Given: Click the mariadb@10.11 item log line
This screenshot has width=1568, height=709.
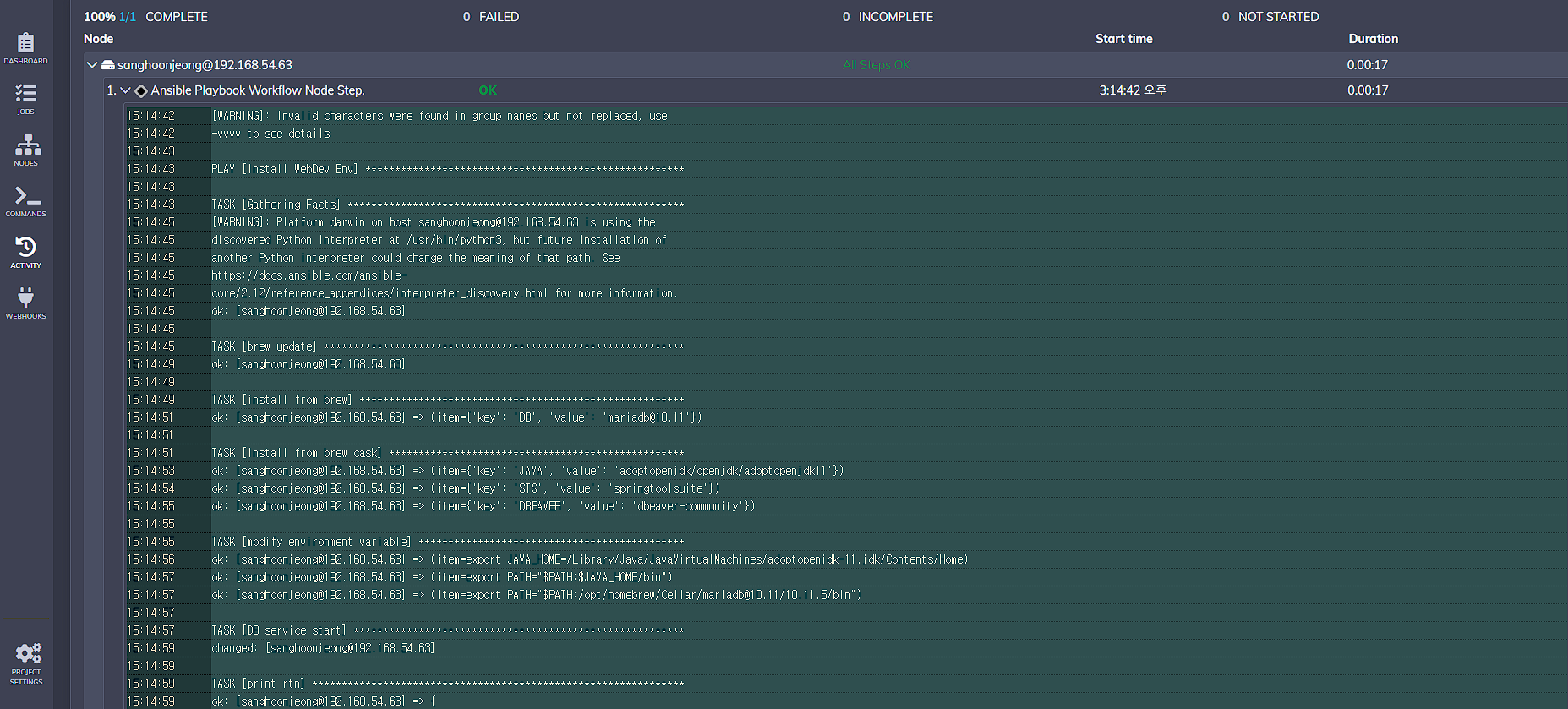Looking at the screenshot, I should pyautogui.click(x=456, y=417).
